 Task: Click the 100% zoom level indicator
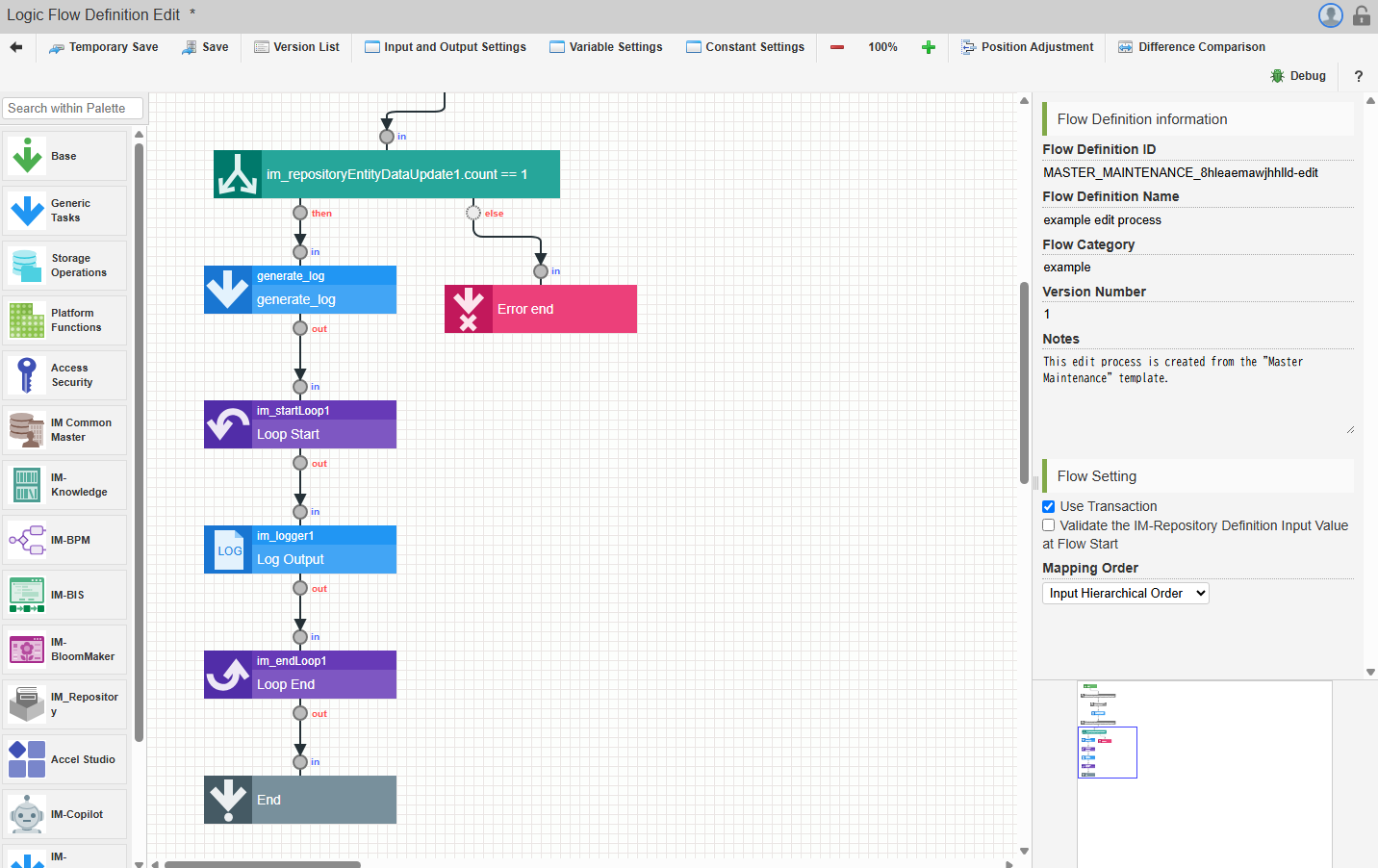882,47
